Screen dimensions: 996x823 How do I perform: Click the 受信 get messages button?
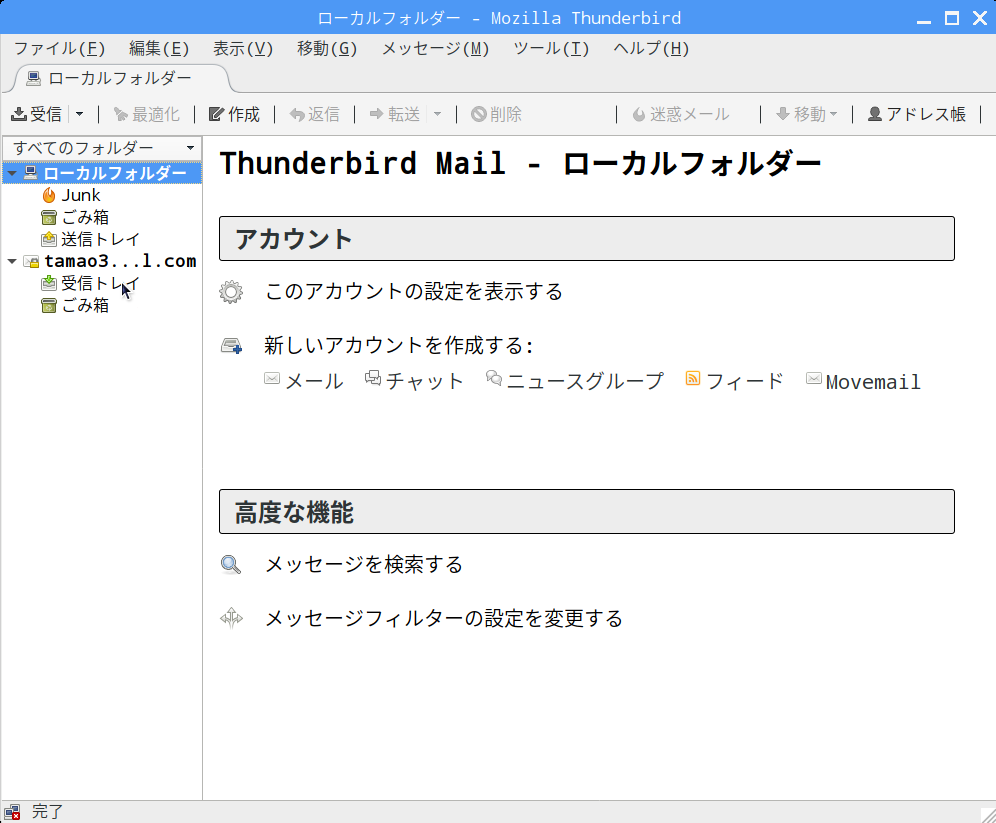click(x=37, y=114)
